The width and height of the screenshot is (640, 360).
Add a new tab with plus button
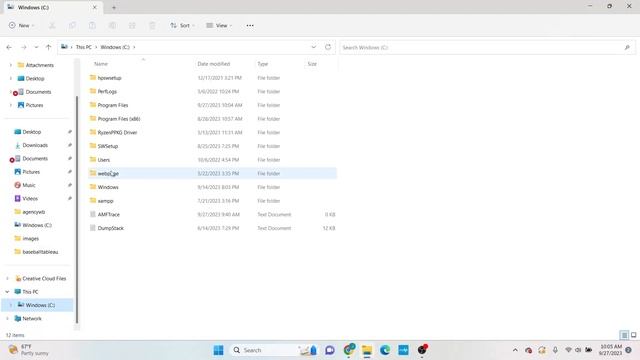pyautogui.click(x=114, y=7)
